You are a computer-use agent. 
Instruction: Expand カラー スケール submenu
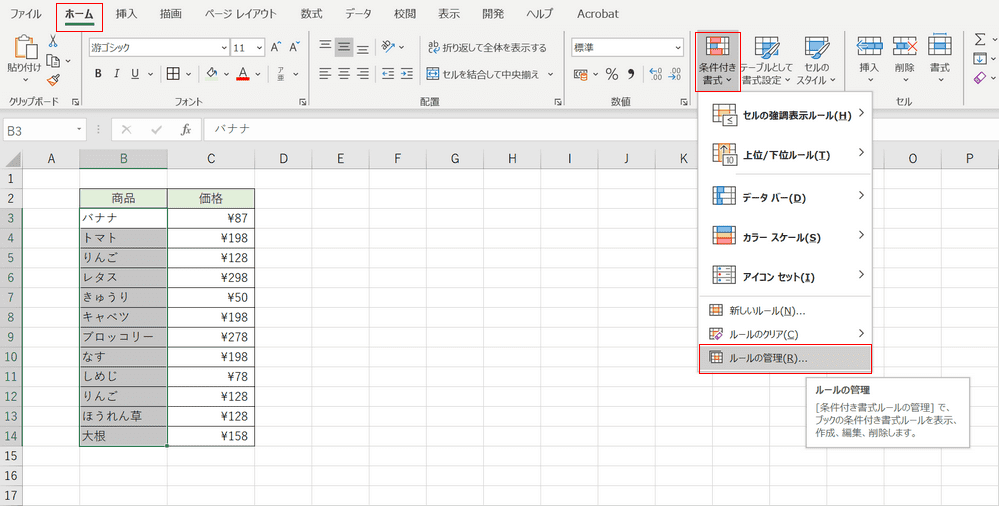[x=785, y=236]
